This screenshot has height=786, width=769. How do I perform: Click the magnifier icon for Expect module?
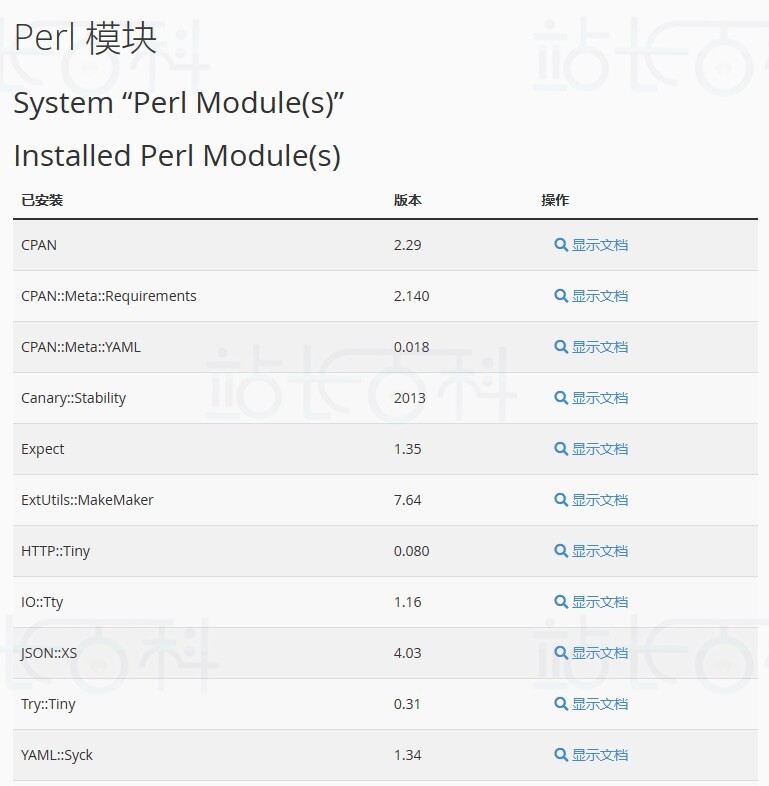point(560,449)
